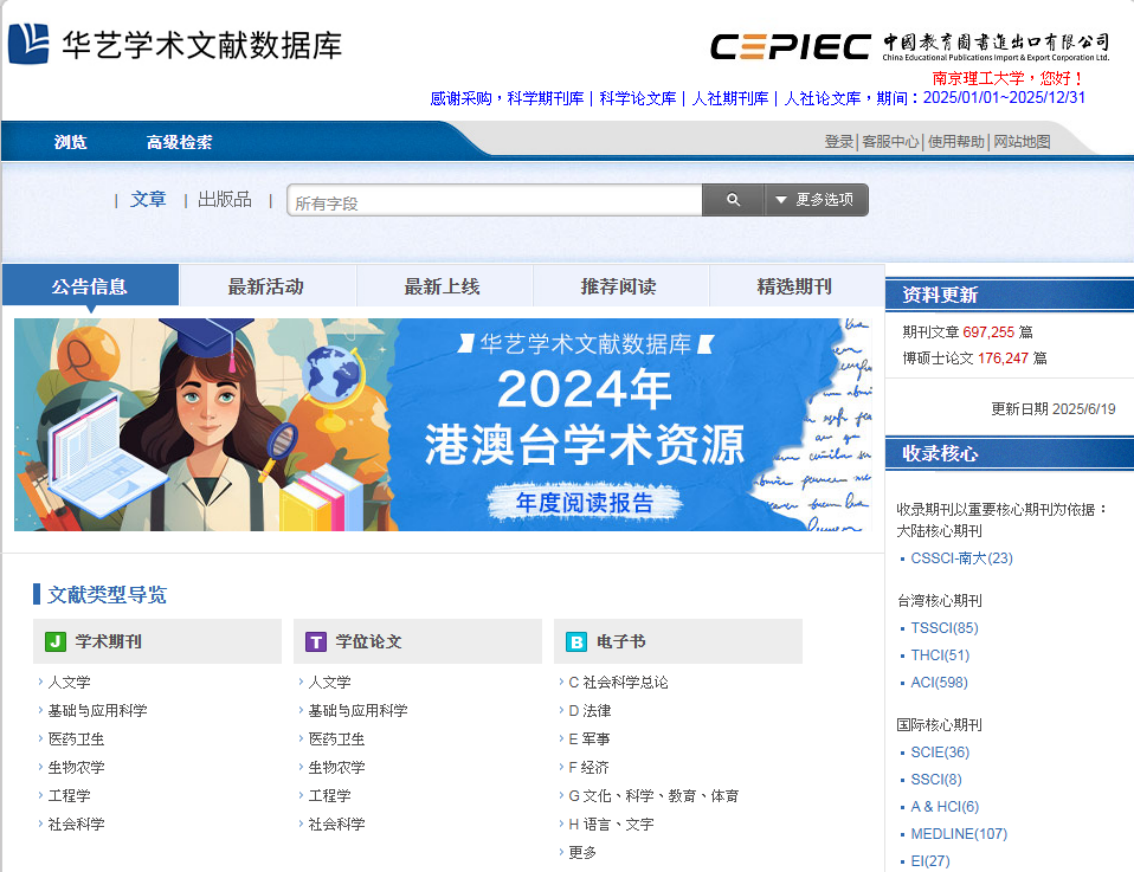Open e-book category F 经济
This screenshot has height=873, width=1134.
(x=589, y=767)
